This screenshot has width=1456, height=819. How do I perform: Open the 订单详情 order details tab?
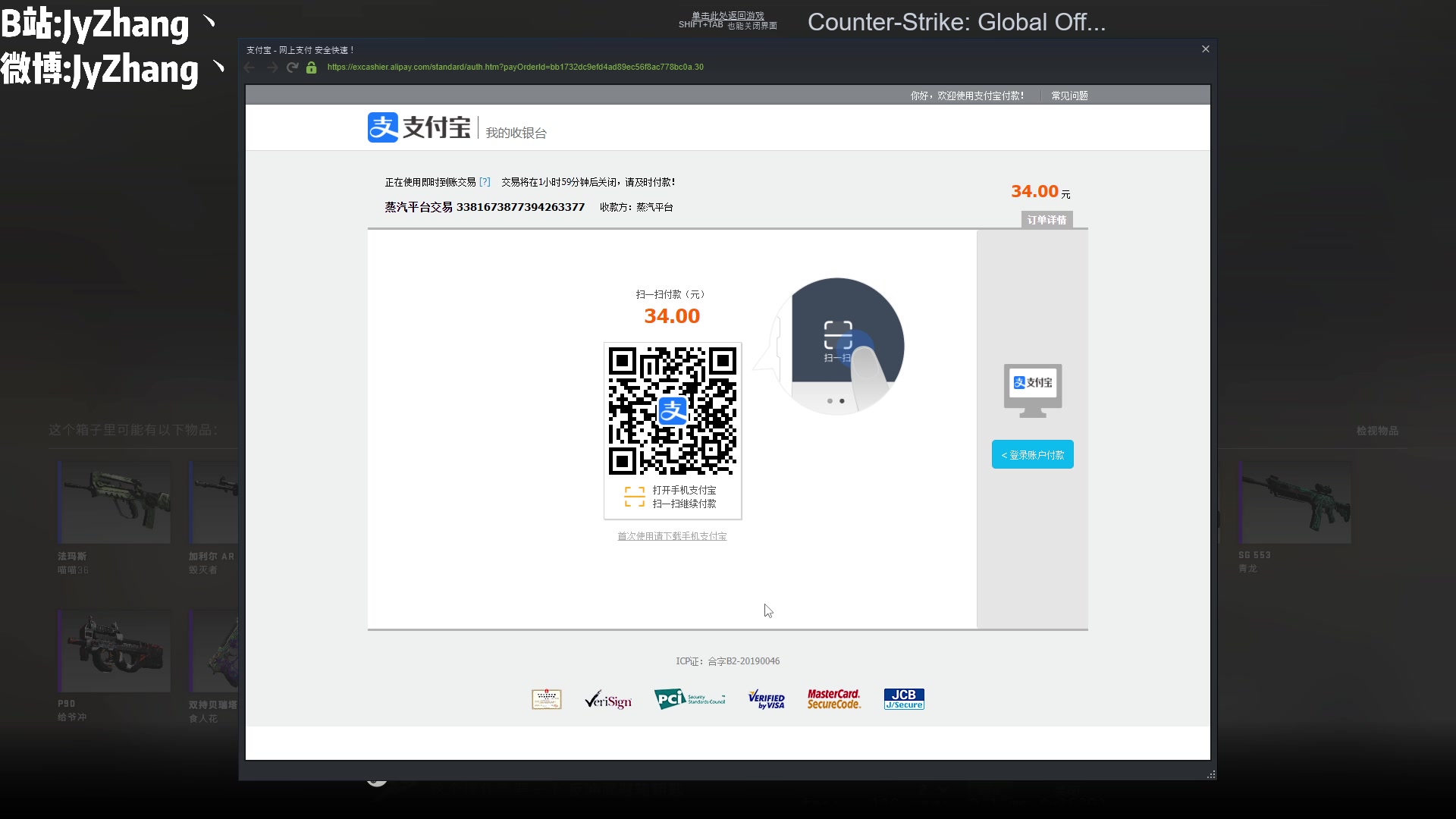tap(1046, 220)
